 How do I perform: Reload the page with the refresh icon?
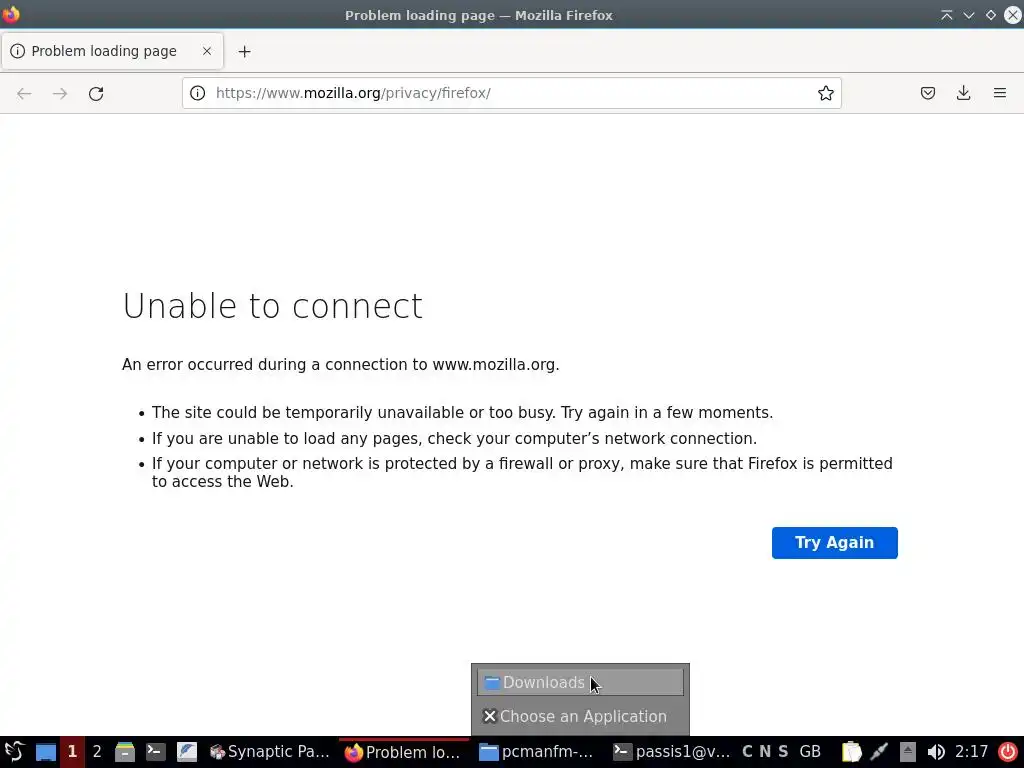click(96, 93)
